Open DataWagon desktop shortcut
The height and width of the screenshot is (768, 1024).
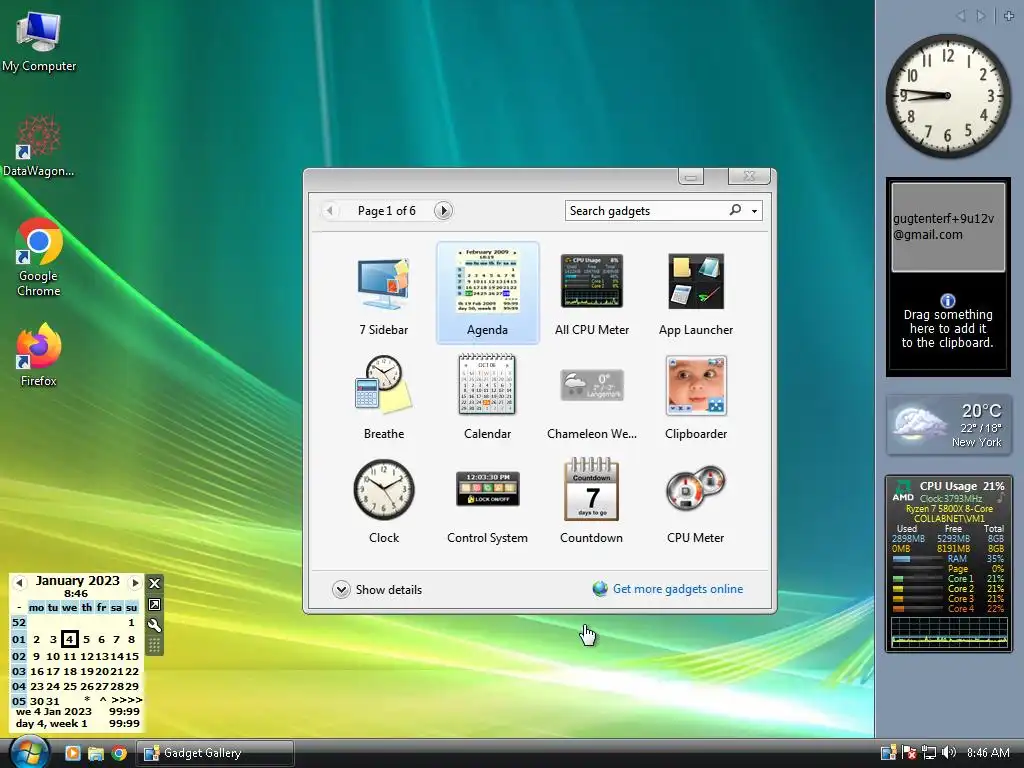39,146
